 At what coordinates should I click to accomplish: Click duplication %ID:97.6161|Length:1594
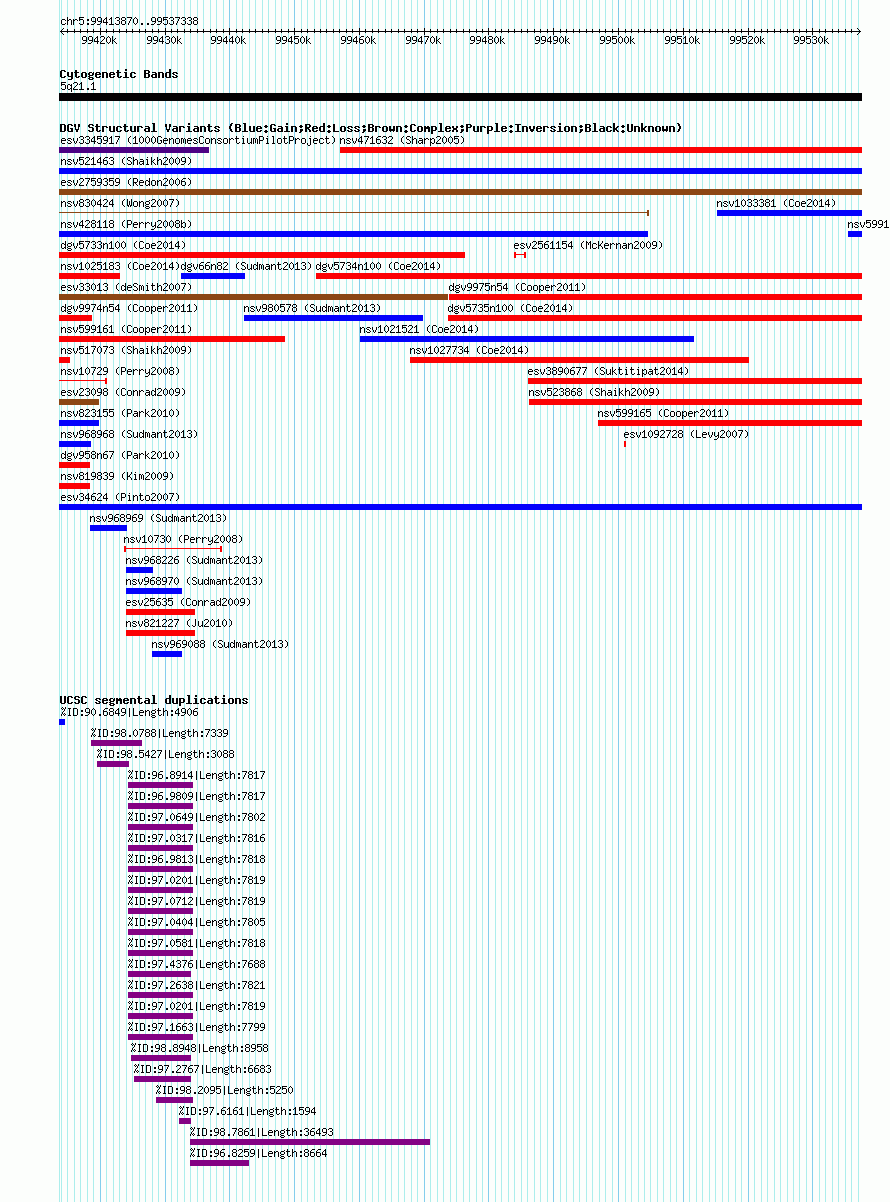(184, 1121)
